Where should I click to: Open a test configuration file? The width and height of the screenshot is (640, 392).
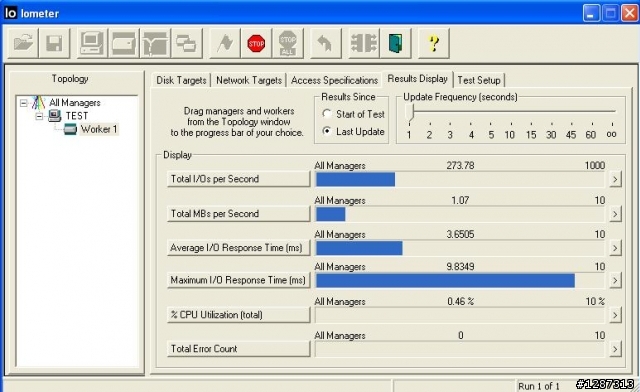click(23, 43)
